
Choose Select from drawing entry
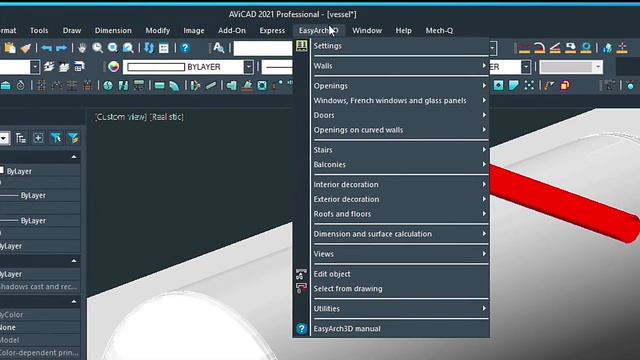point(400,289)
